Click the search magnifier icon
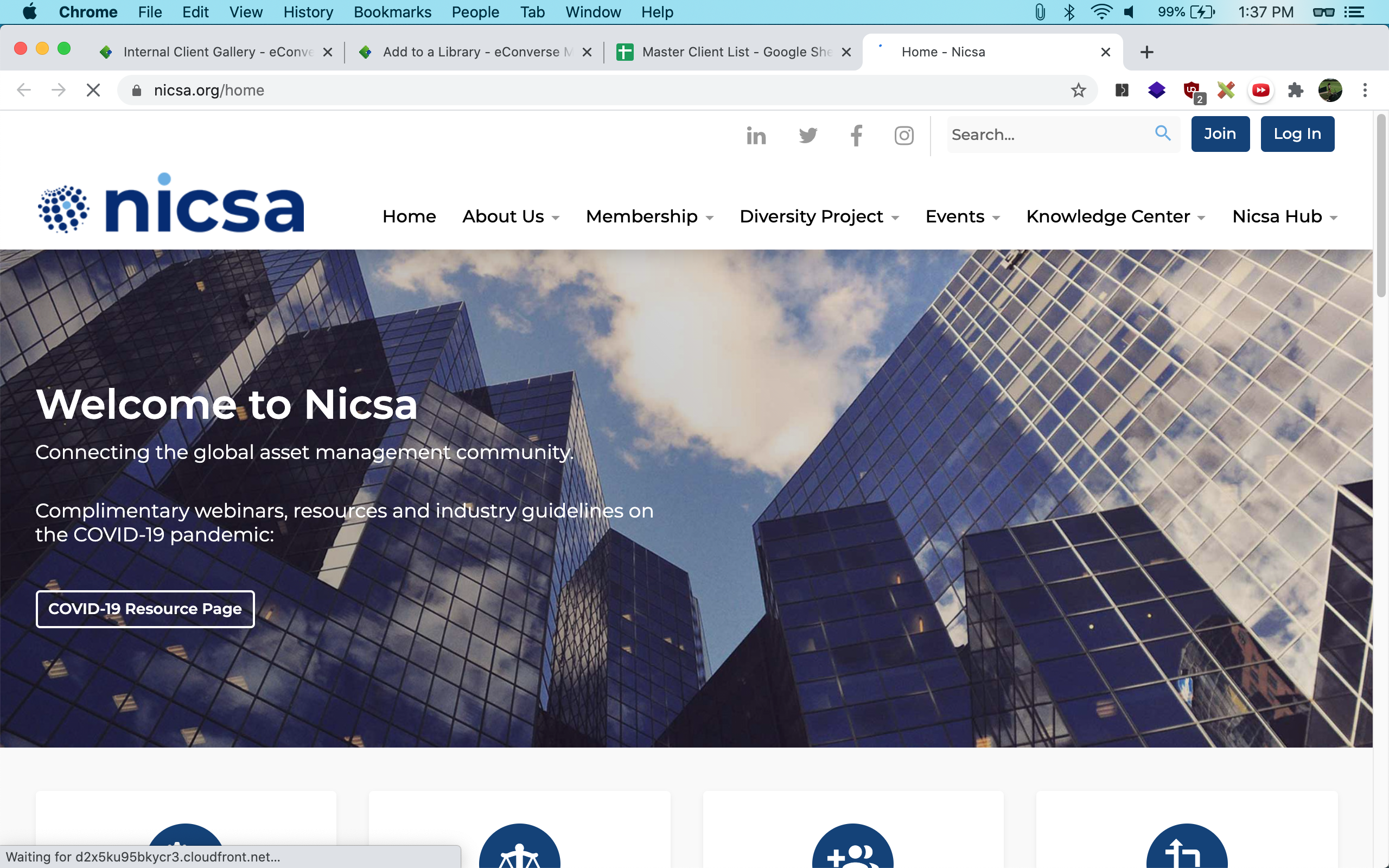Viewport: 1389px width, 868px height. (1162, 133)
